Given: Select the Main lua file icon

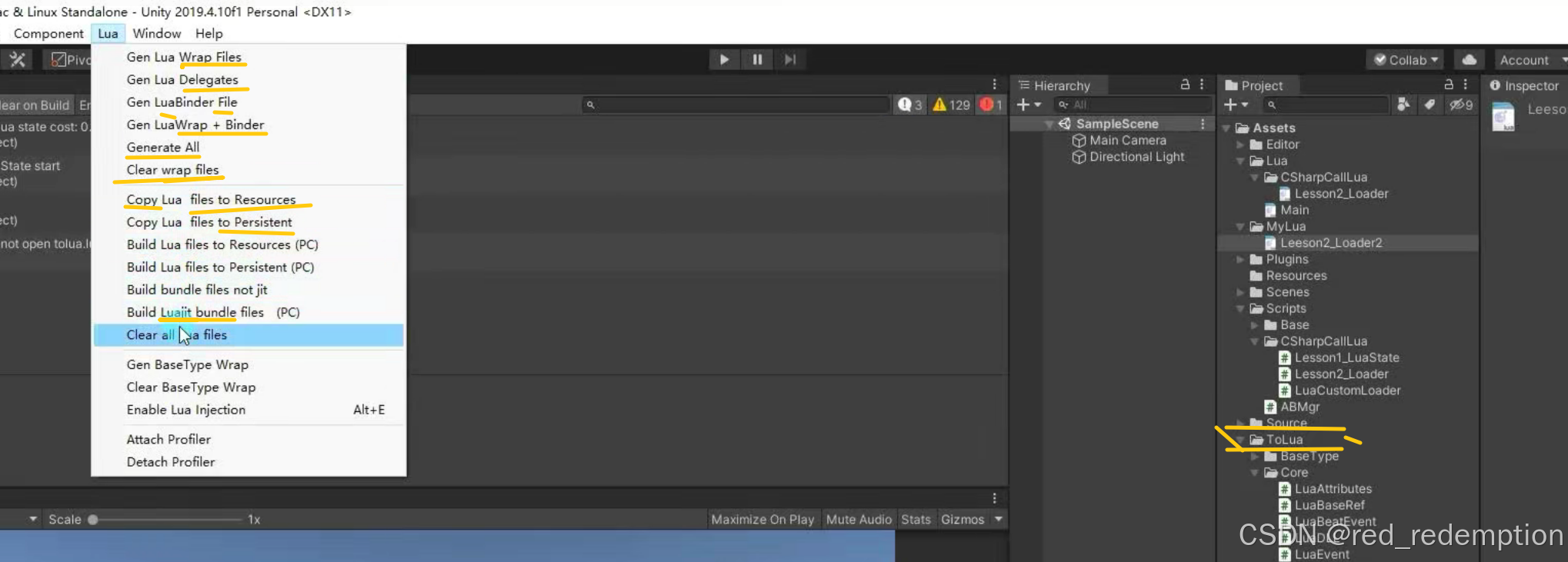Looking at the screenshot, I should [1271, 210].
